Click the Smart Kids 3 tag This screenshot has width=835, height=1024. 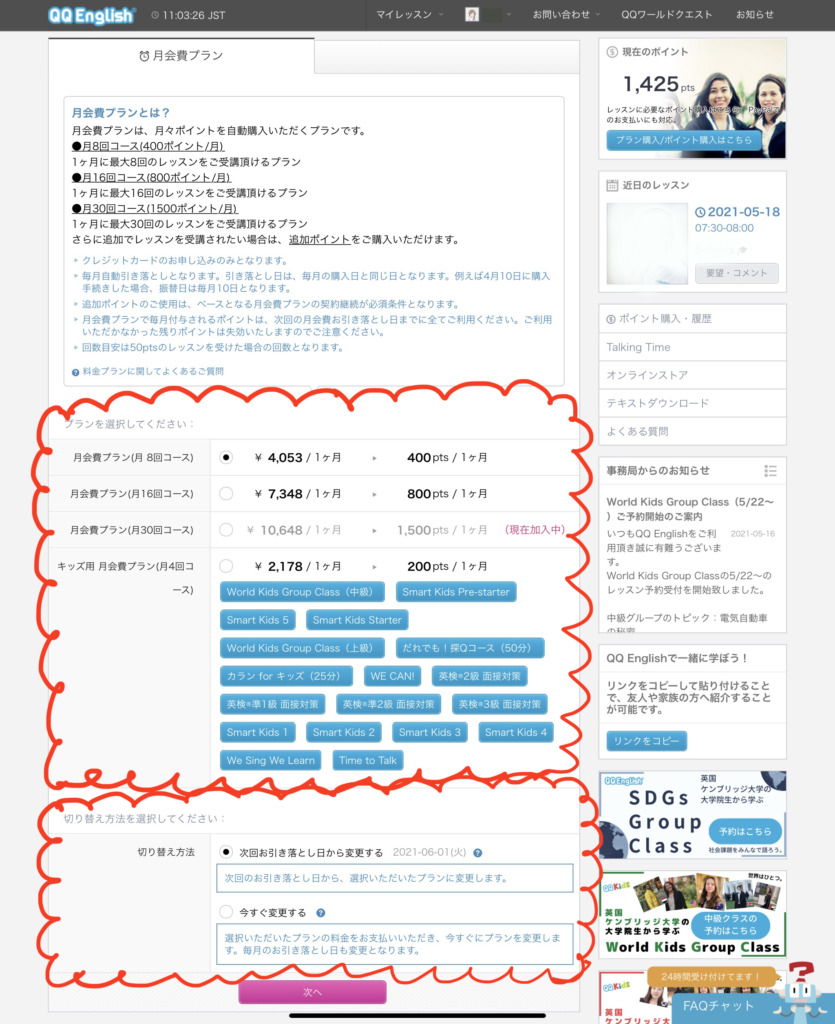click(x=430, y=733)
